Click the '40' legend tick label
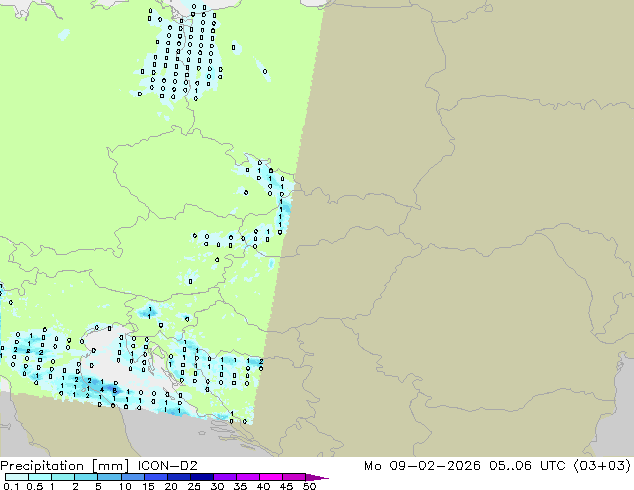Viewport: 634px width, 490px height. (x=263, y=486)
